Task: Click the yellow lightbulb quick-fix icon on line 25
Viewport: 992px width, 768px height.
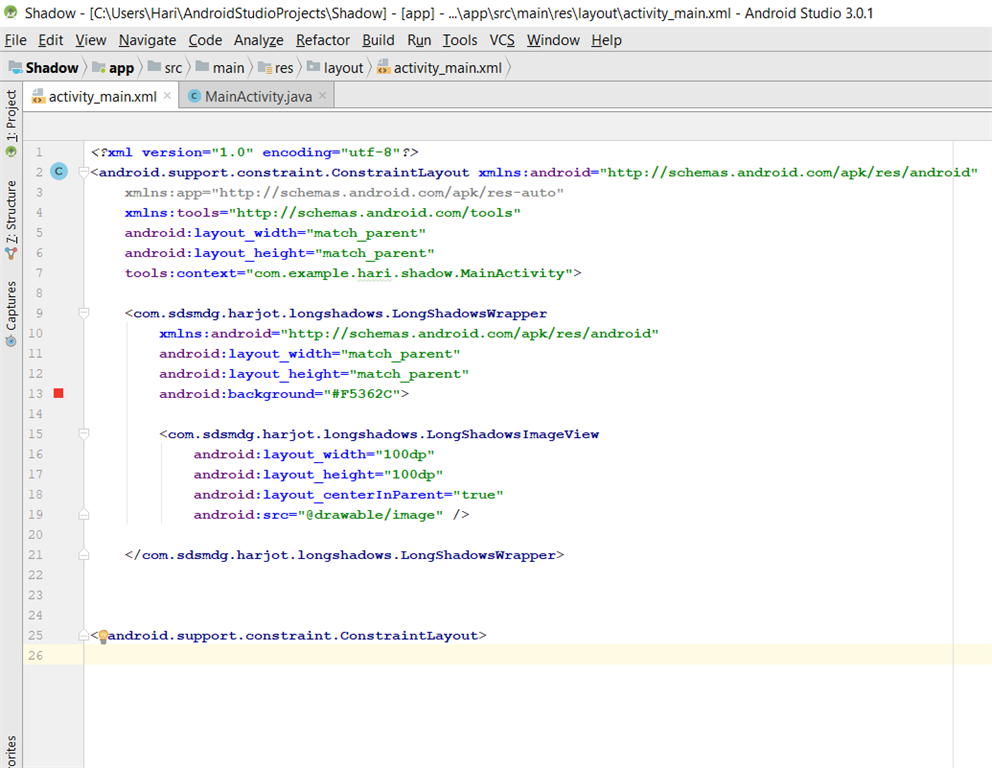Action: tap(103, 636)
